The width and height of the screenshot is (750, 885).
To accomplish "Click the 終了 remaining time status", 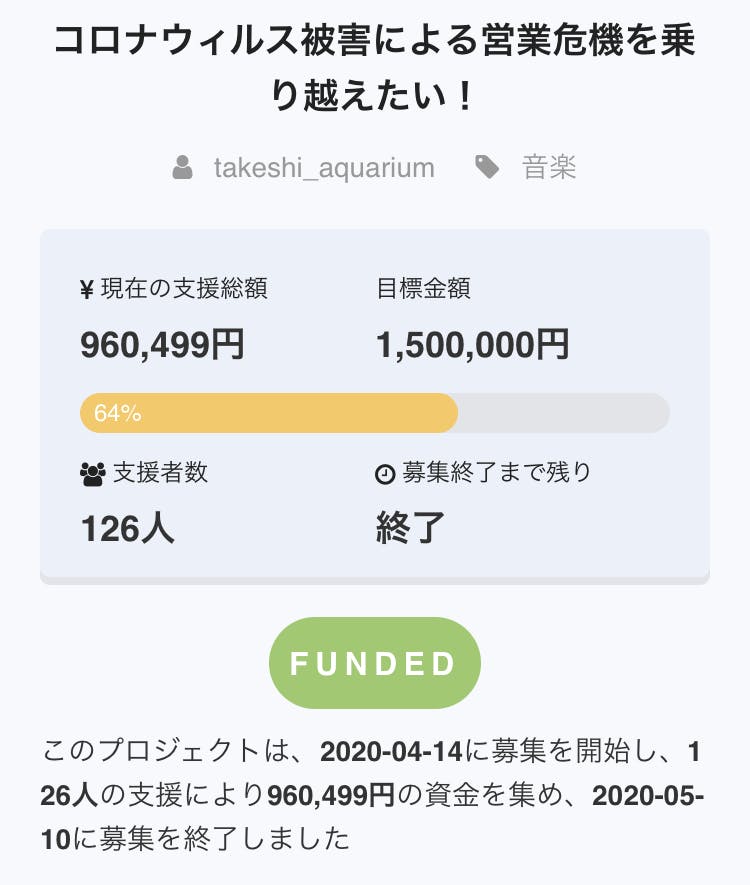I will point(410,527).
